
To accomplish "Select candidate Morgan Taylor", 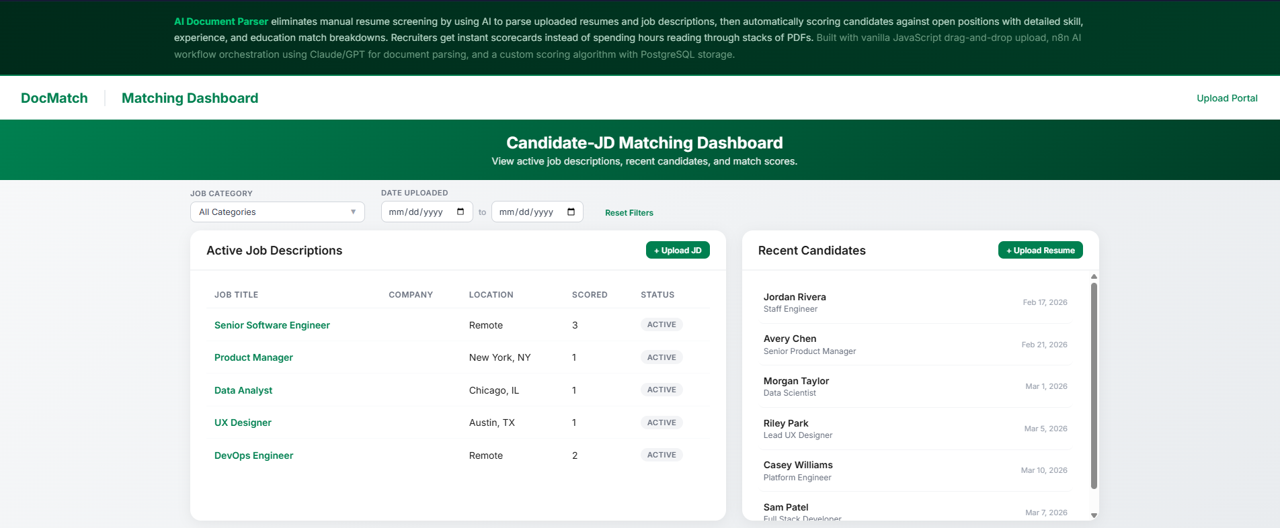I will click(x=796, y=381).
